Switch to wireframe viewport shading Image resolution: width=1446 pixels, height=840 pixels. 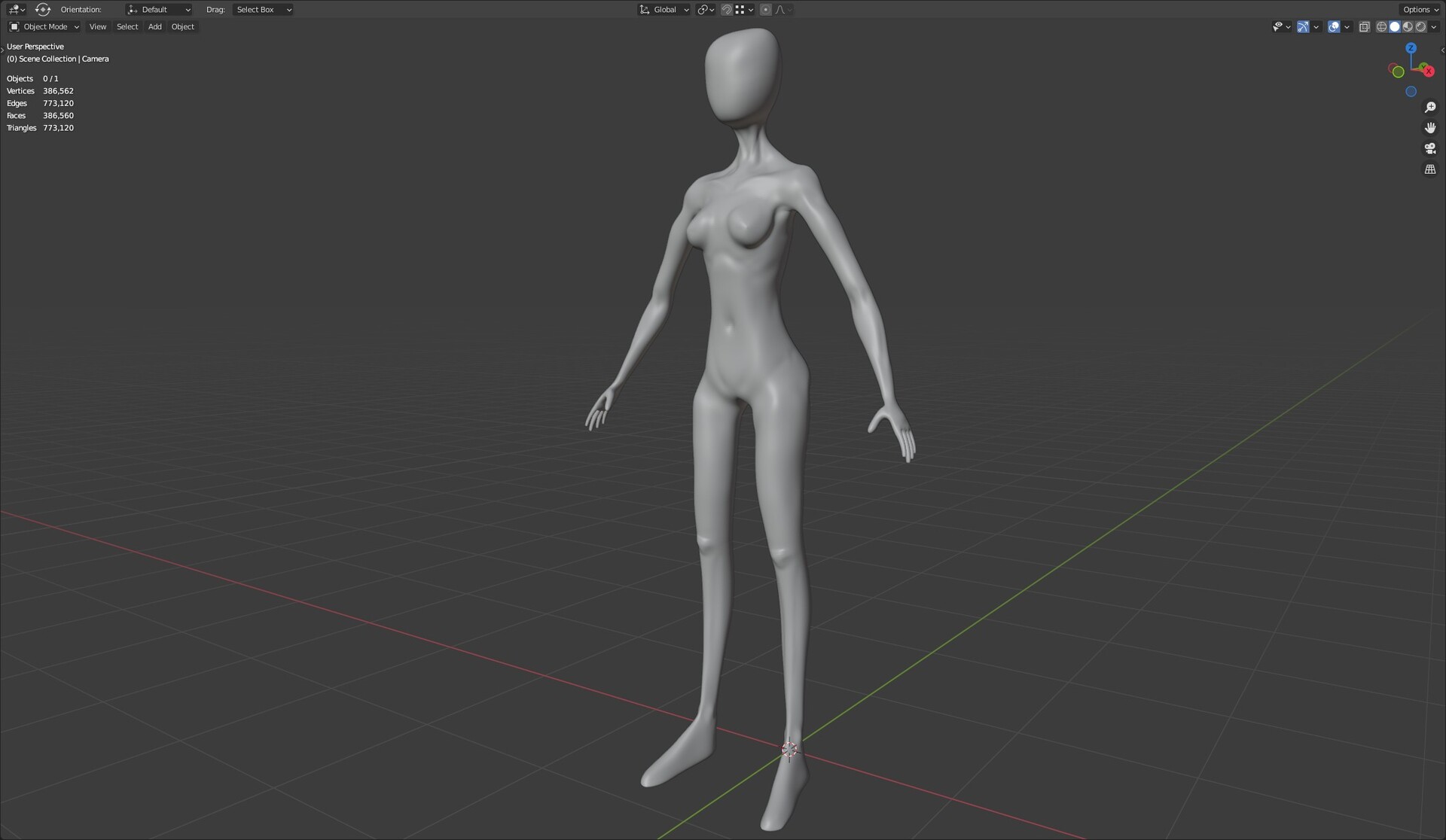[1381, 27]
